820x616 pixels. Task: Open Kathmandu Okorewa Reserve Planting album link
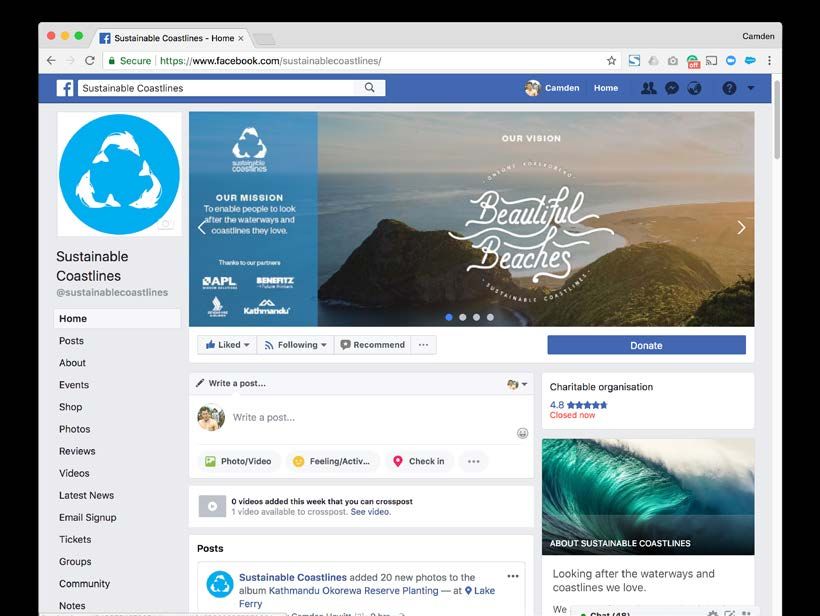click(354, 590)
